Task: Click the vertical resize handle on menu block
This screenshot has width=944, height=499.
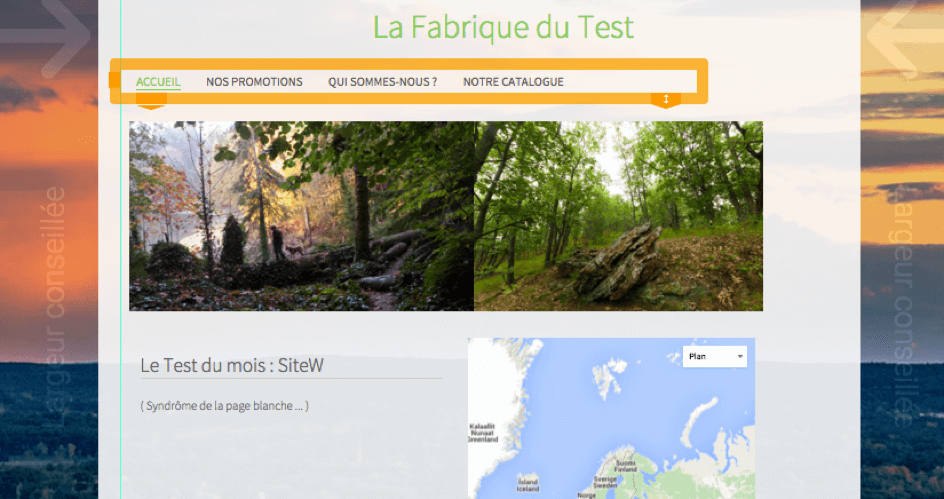Action: (x=665, y=99)
